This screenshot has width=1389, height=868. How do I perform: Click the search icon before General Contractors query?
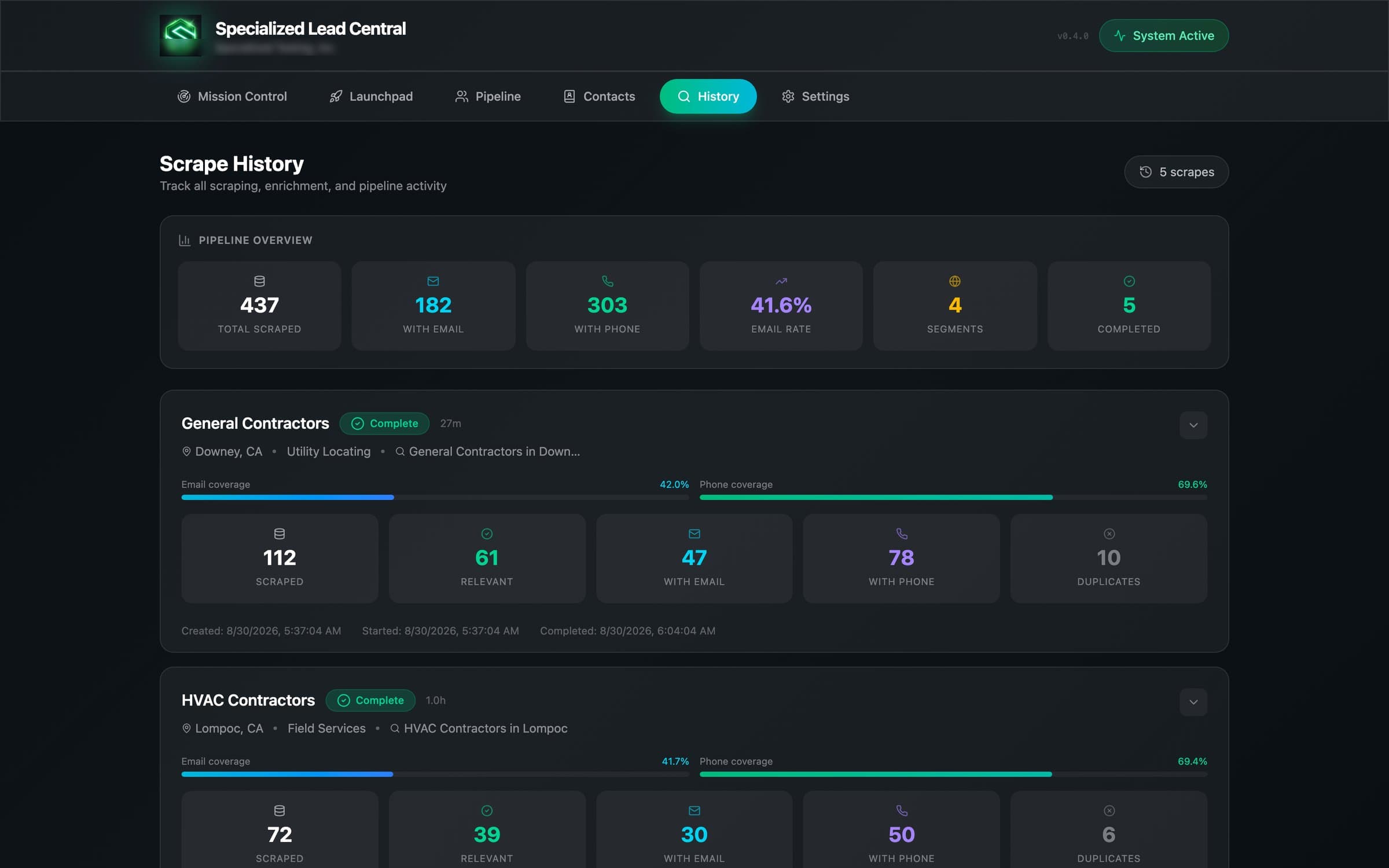[x=400, y=451]
